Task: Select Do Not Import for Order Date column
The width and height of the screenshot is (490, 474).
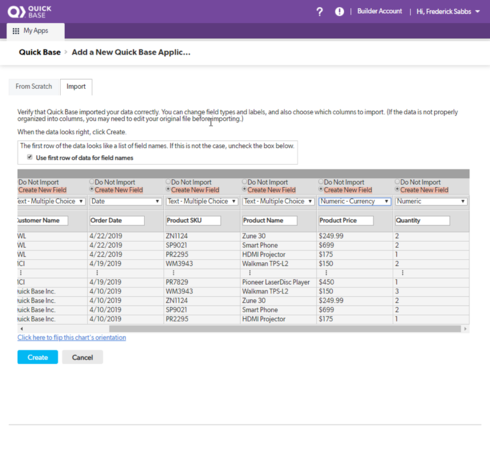Action: [x=92, y=182]
